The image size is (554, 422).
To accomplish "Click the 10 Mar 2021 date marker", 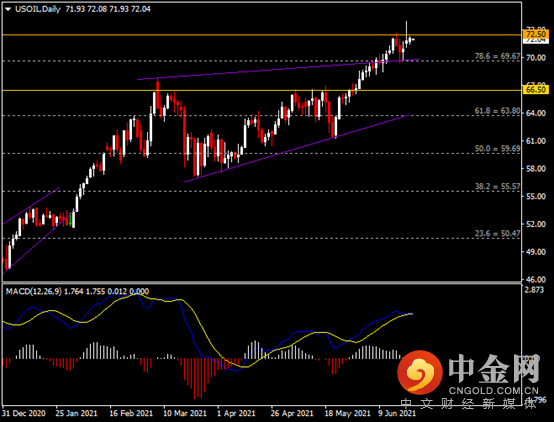I will [x=184, y=413].
